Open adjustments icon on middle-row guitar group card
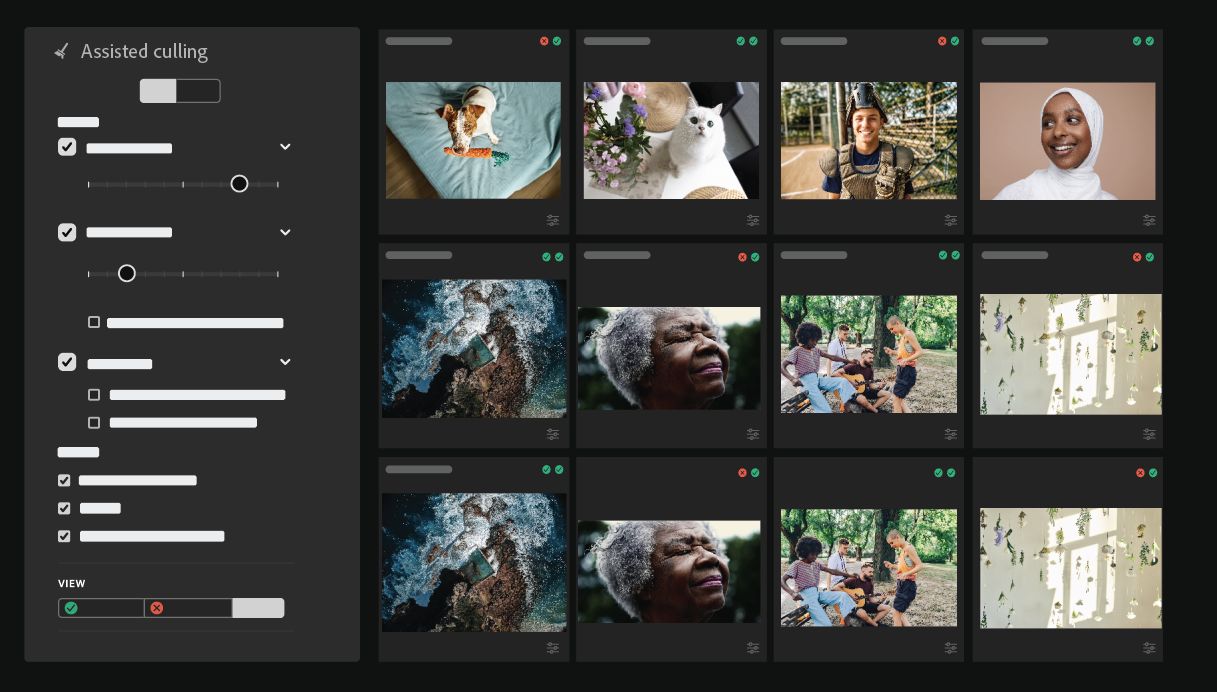The image size is (1217, 692). tap(951, 434)
